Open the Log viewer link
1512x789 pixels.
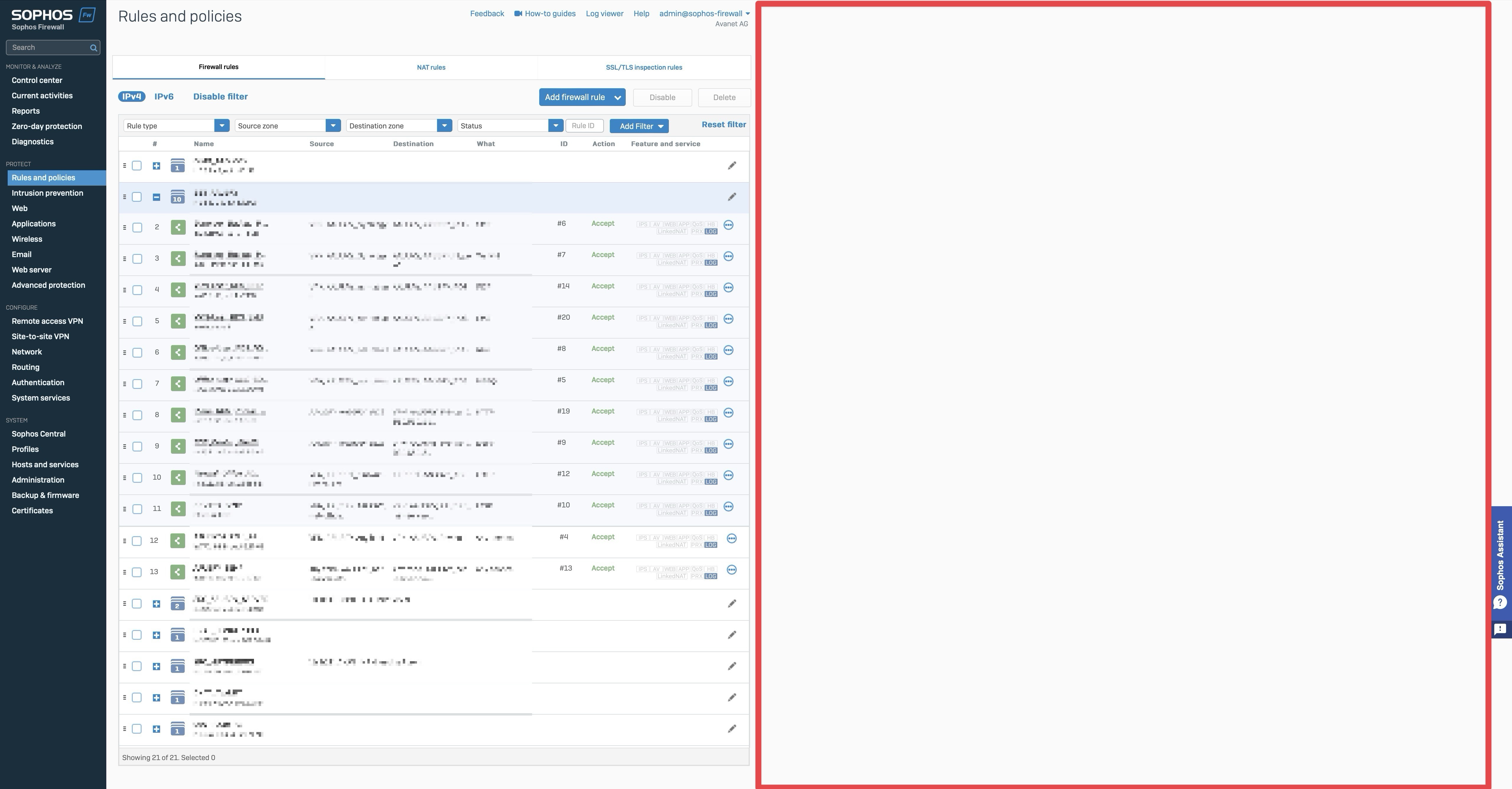604,14
